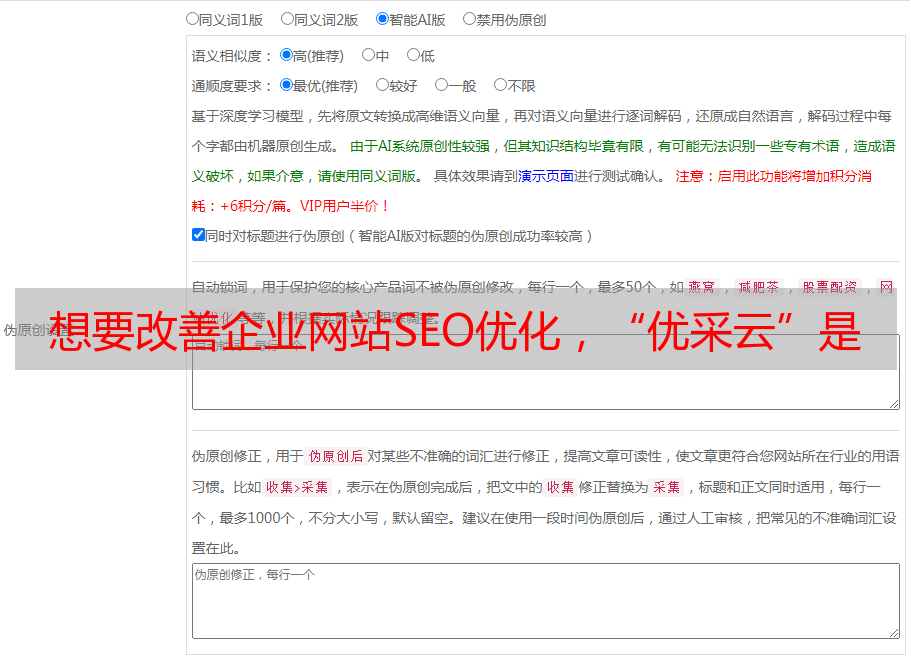Click the 收集>采集 example tag

[297, 487]
